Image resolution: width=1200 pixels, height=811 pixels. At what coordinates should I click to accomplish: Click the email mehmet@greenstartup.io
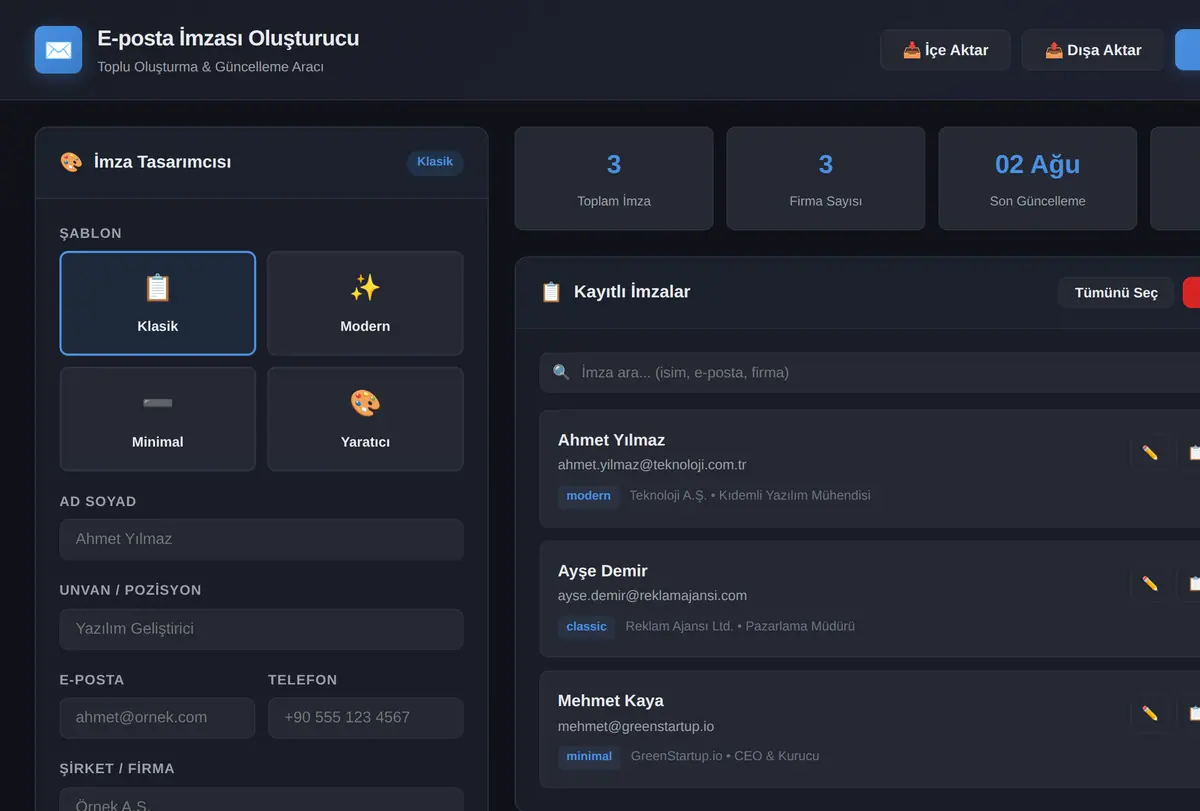point(636,727)
